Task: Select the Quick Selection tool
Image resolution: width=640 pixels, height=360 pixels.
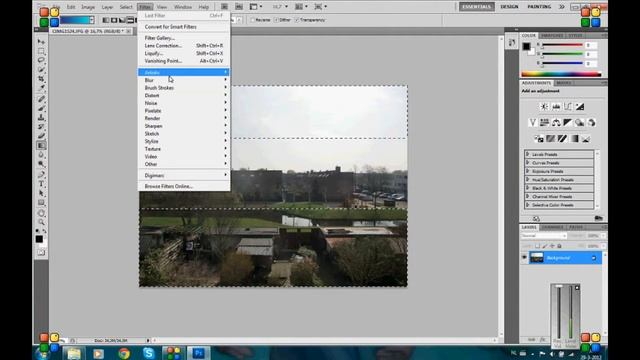Action: click(41, 70)
